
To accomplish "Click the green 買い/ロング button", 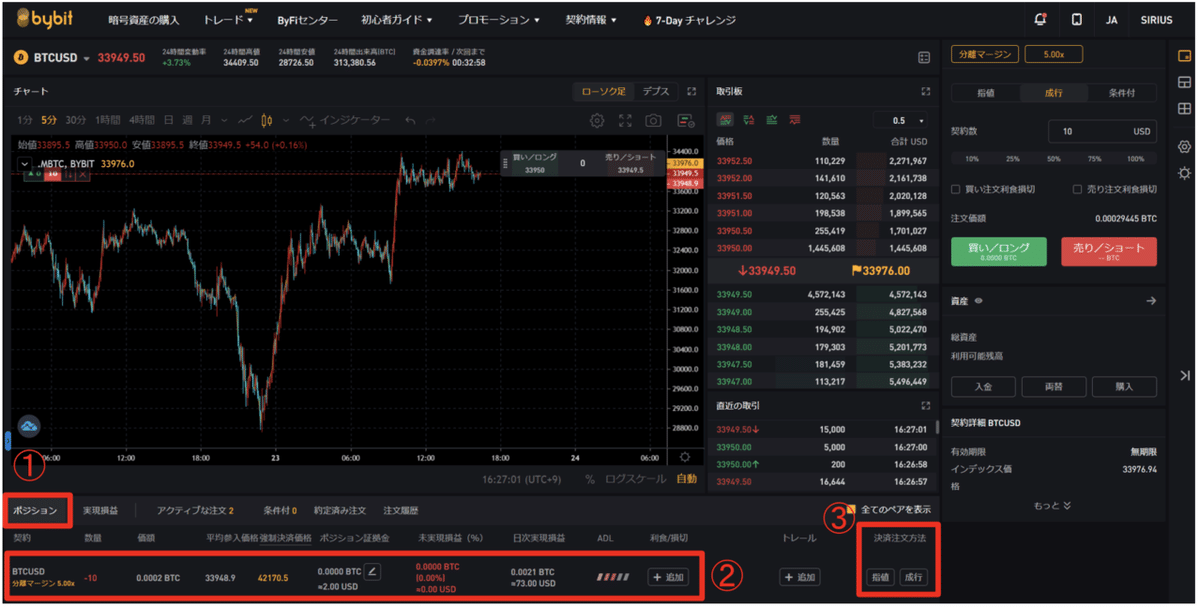I will [998, 251].
